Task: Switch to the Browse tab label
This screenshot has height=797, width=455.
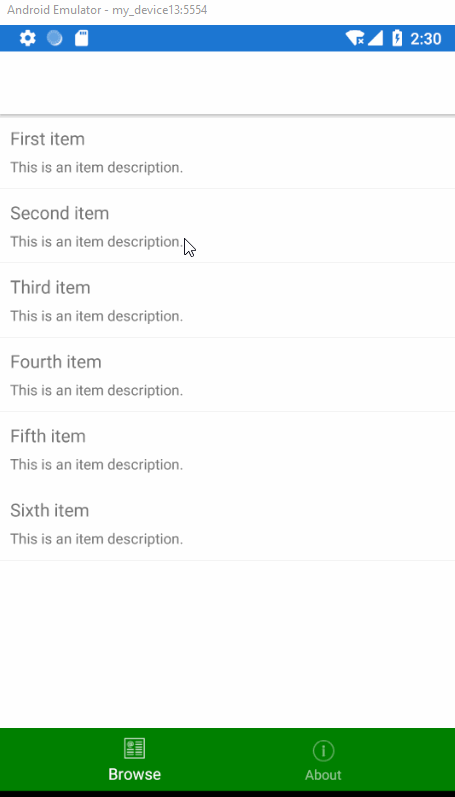Action: click(135, 774)
